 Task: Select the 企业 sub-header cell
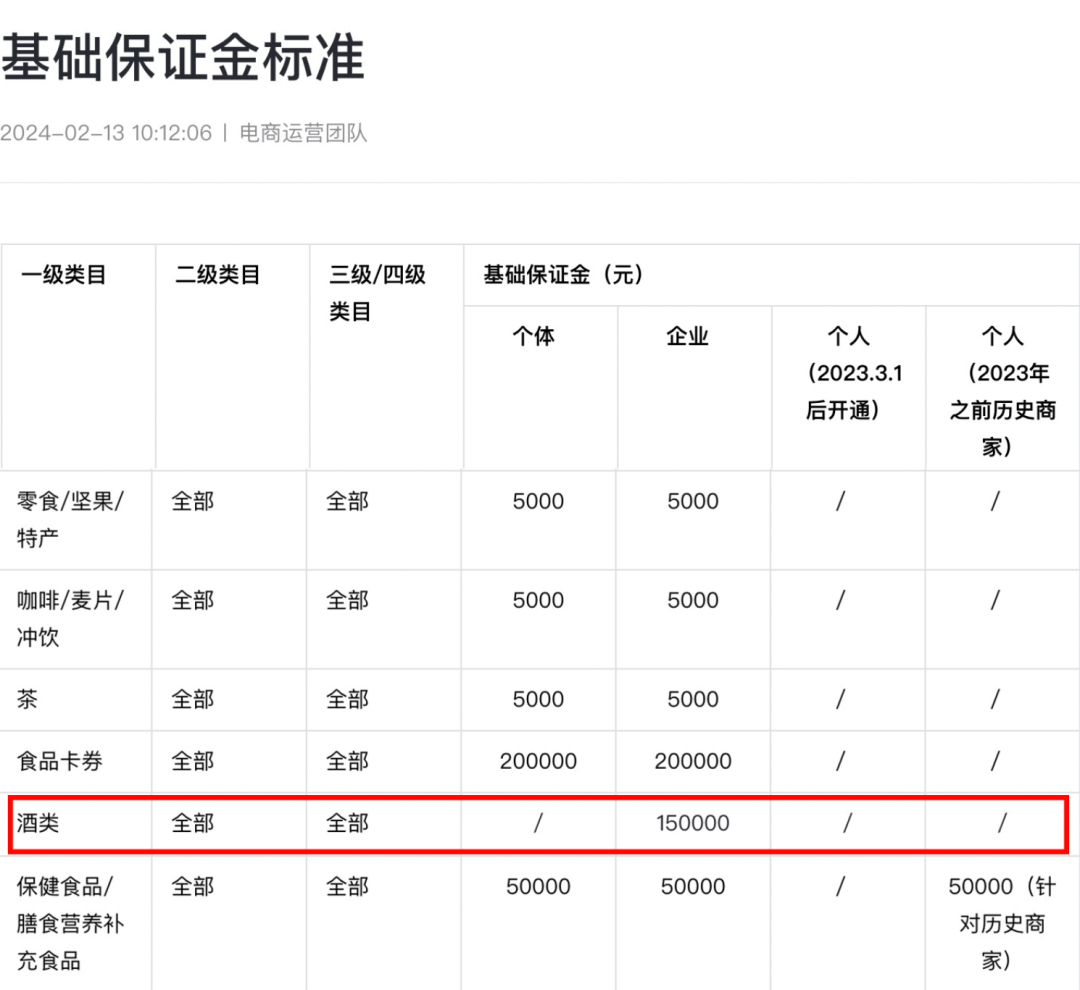coord(688,337)
